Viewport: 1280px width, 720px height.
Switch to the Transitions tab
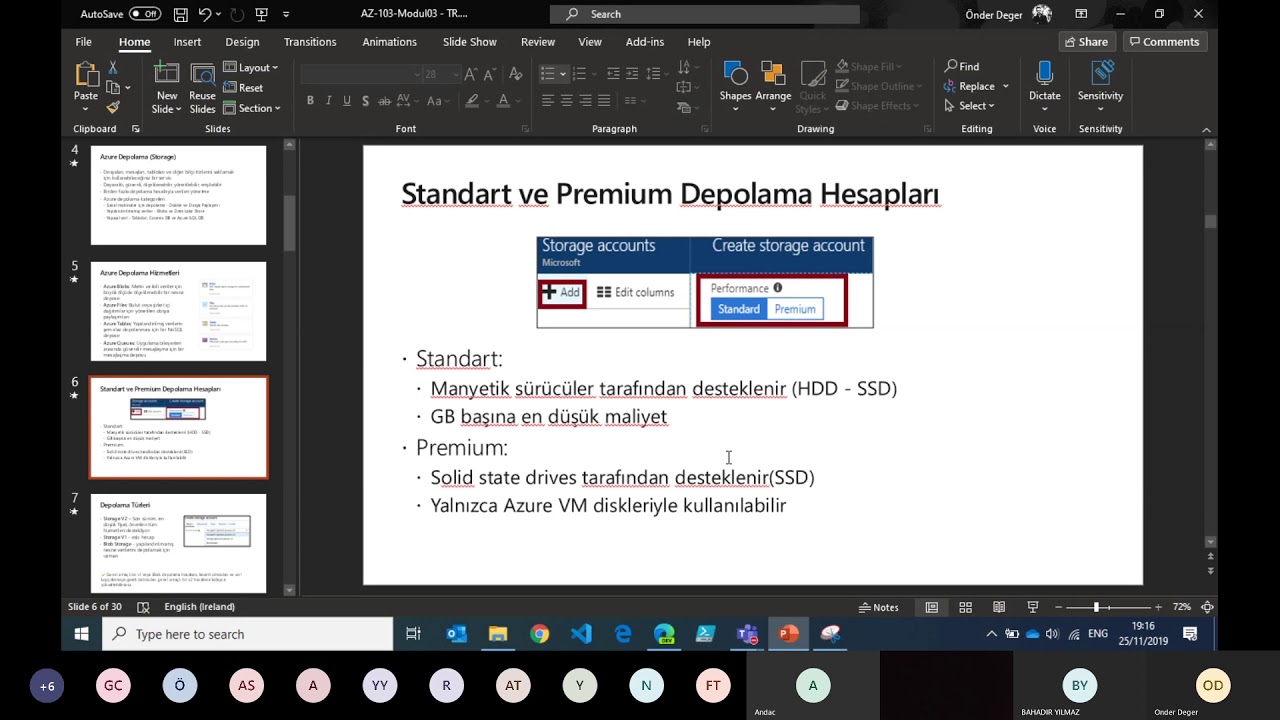tap(310, 42)
